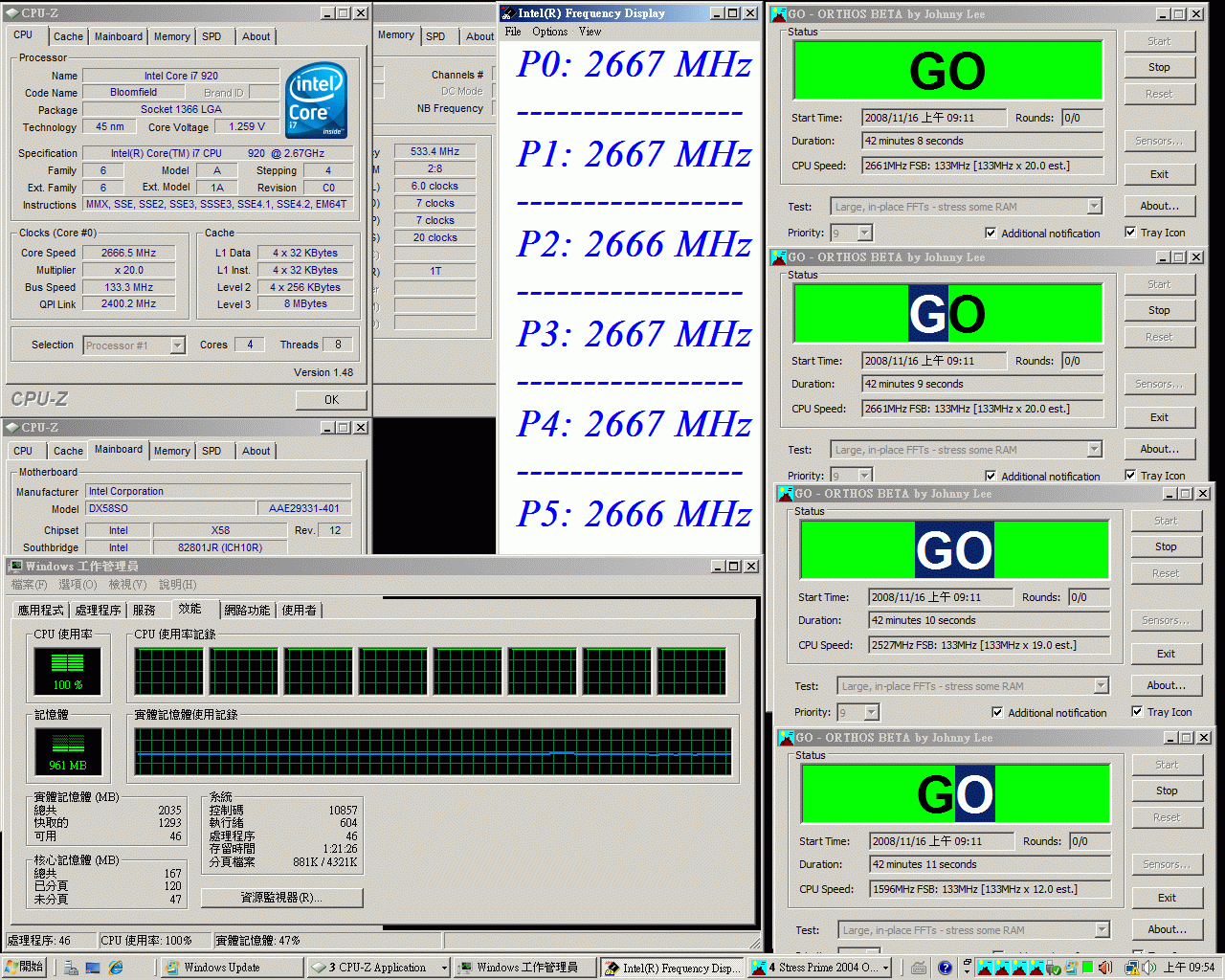Click the third Orthos window's title bar icon
The width and height of the screenshot is (1225, 980).
786,494
